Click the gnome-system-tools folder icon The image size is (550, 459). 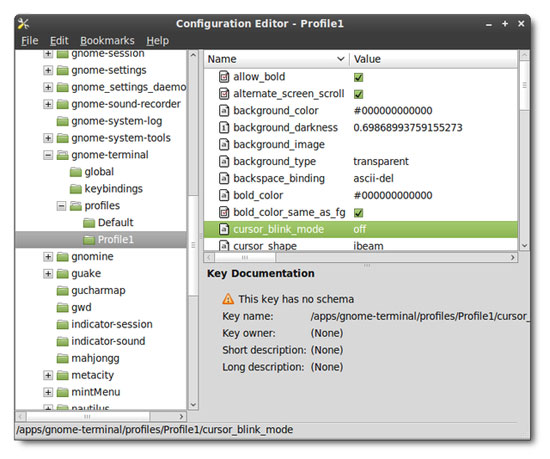tap(62, 138)
